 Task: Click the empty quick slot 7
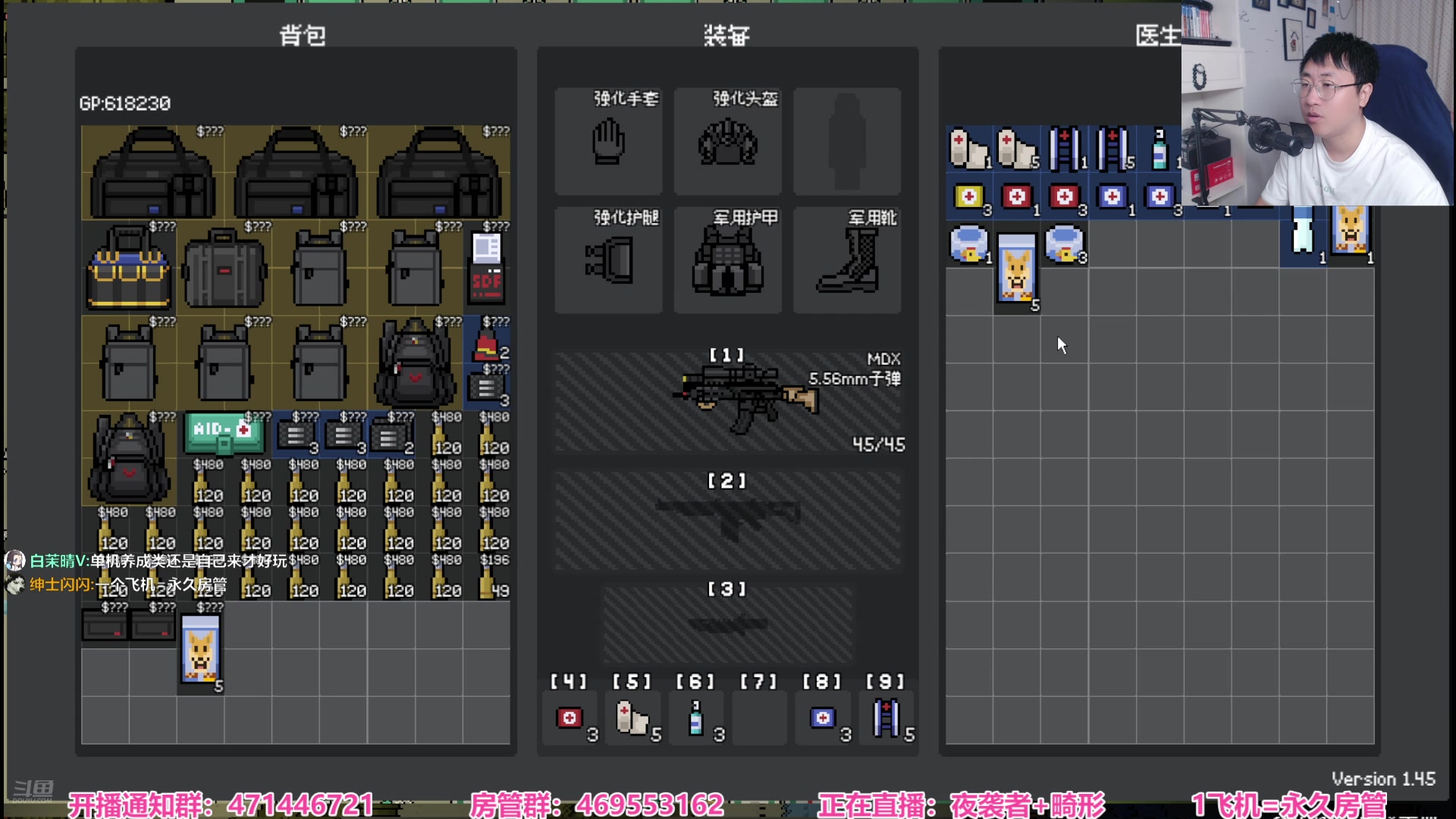tap(760, 718)
